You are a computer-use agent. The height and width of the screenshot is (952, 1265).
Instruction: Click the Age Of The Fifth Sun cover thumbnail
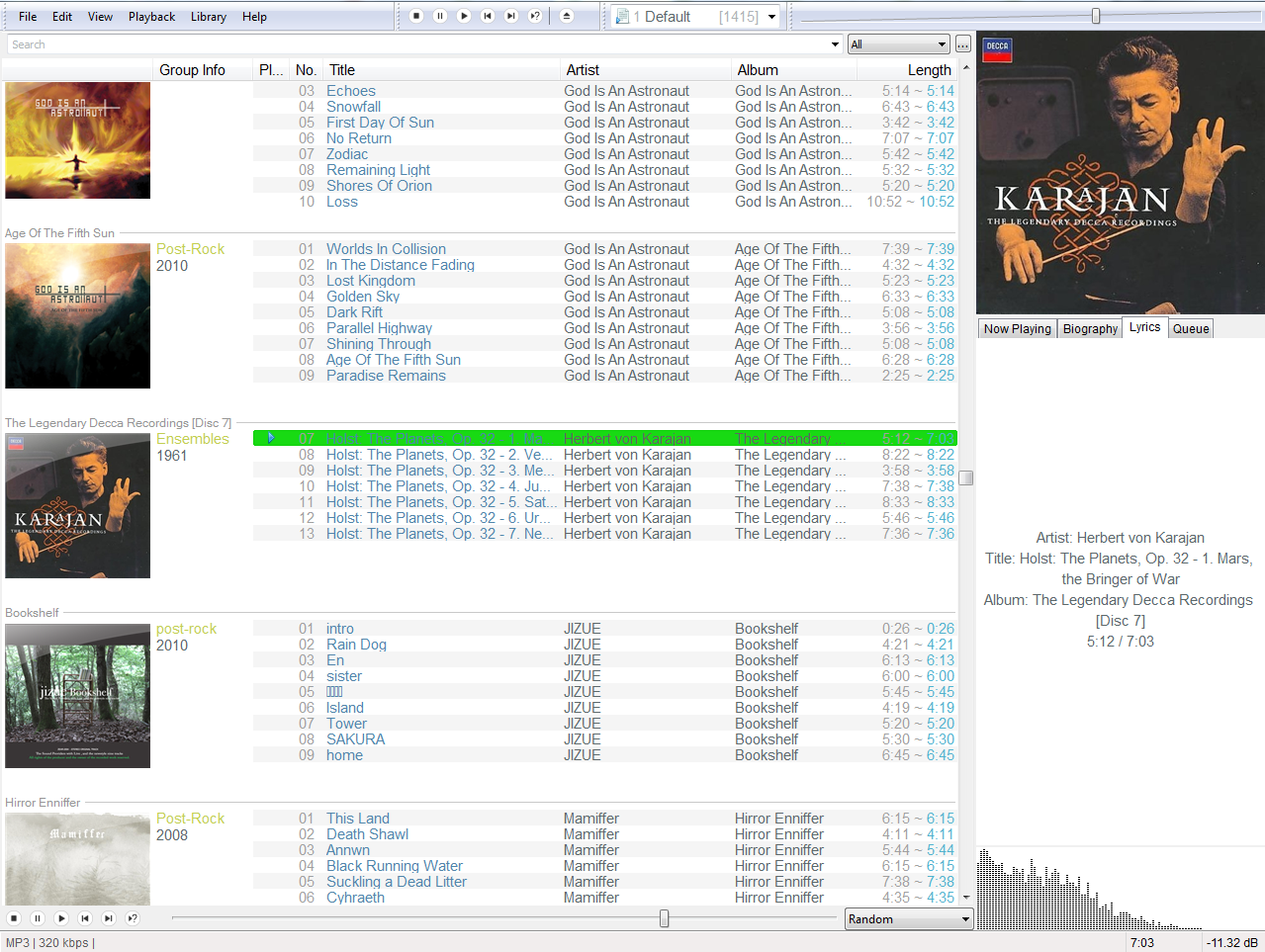click(x=77, y=316)
